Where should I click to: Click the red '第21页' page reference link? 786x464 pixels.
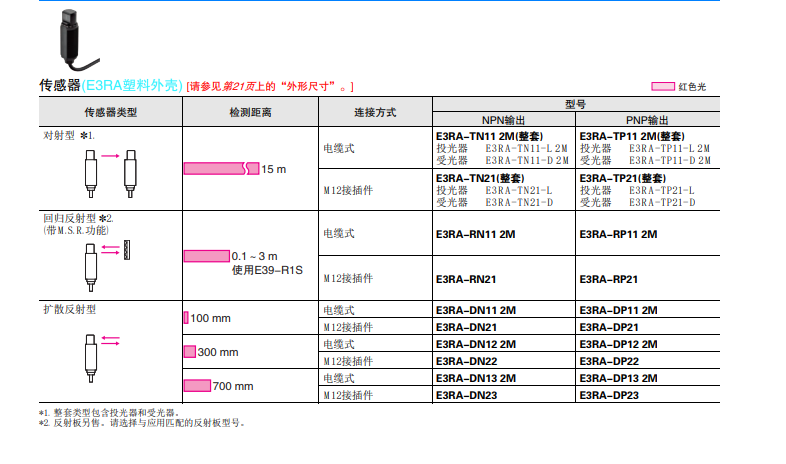[x=239, y=87]
